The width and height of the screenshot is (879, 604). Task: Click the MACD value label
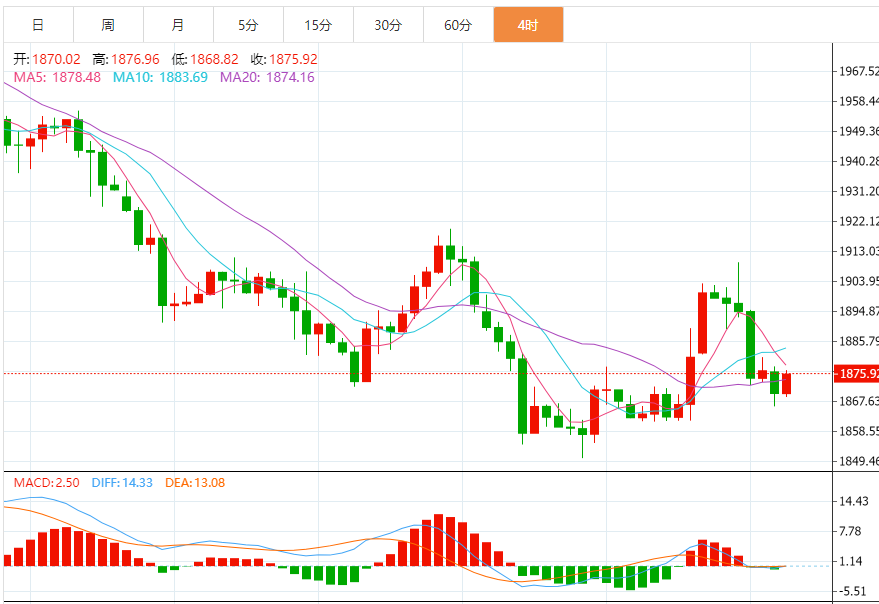click(x=46, y=483)
